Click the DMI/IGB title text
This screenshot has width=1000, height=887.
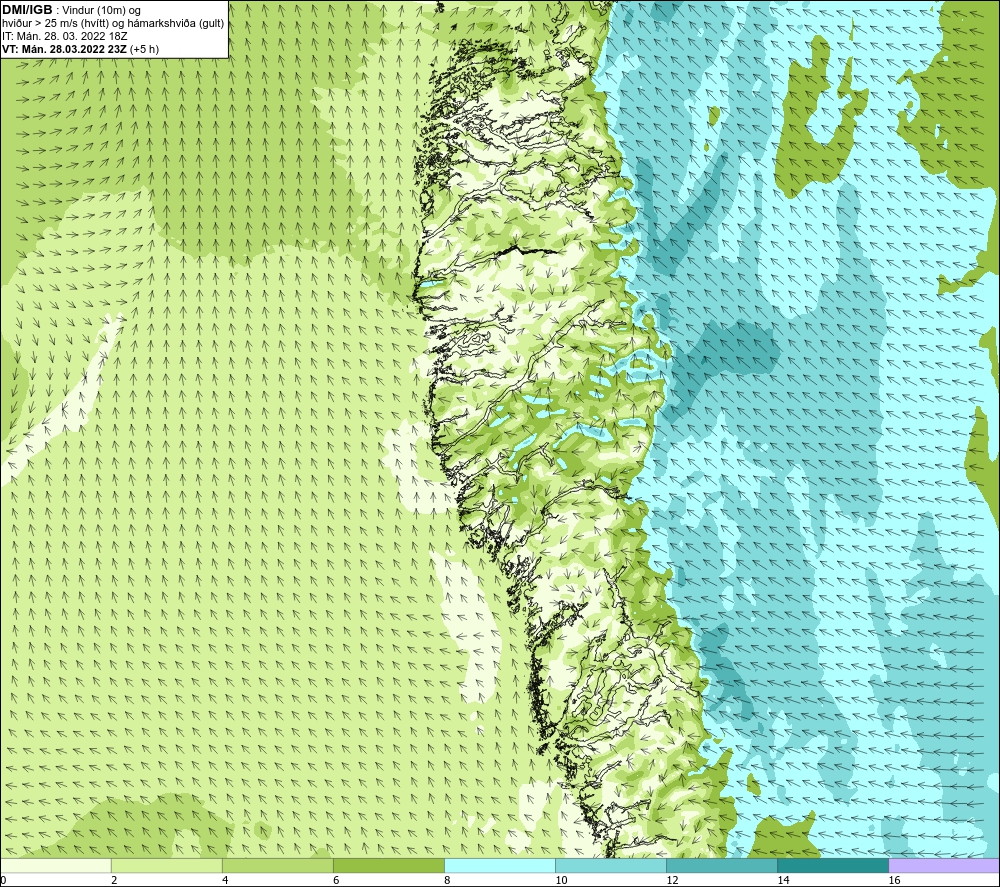27,10
